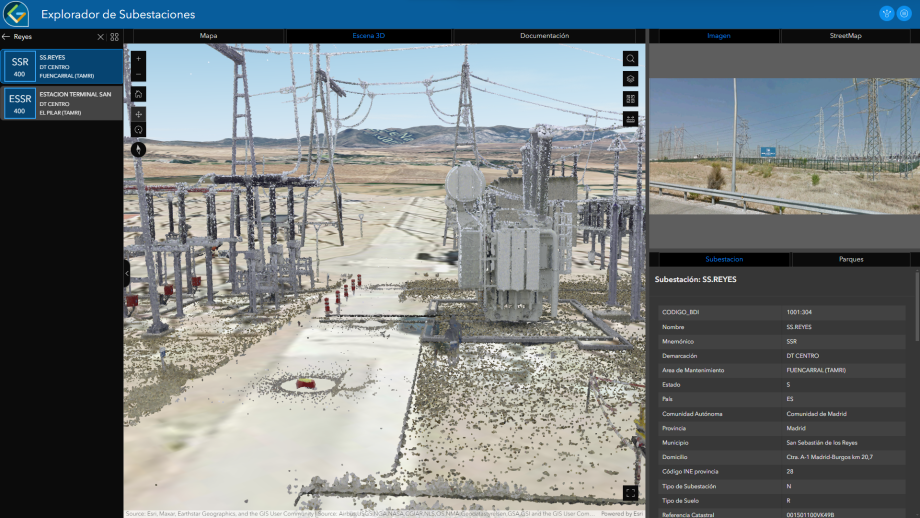Zoom in on the 3D scene
Screen dimensions: 920x518
click(138, 58)
